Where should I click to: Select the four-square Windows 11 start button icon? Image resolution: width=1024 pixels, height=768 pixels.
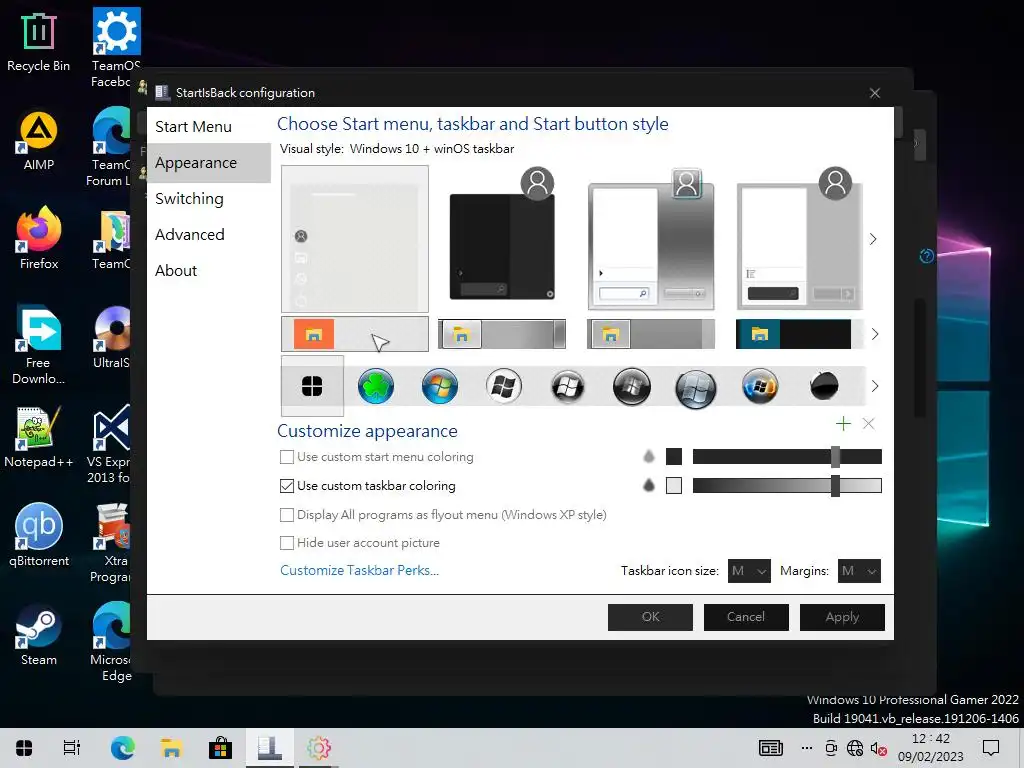coord(312,386)
